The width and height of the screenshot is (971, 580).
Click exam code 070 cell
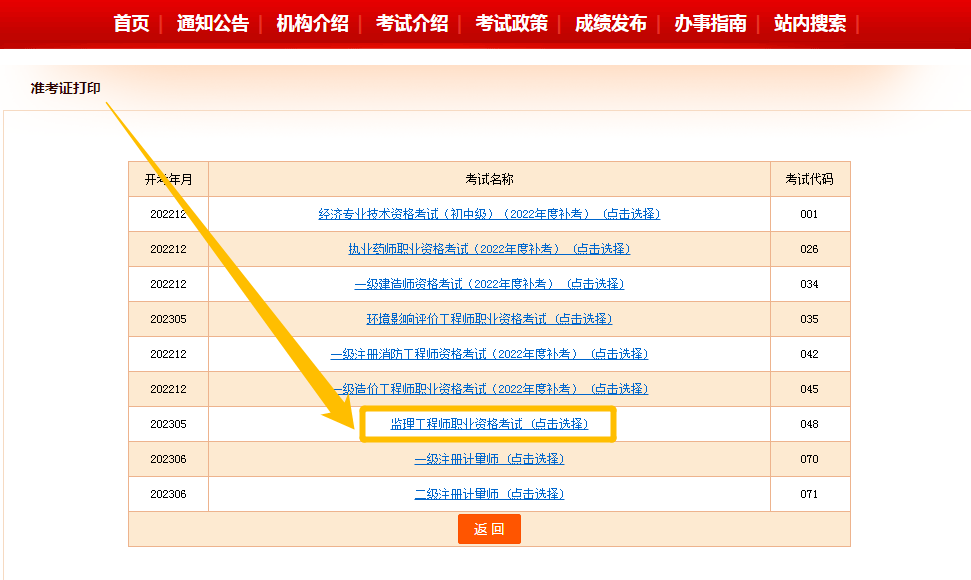pyautogui.click(x=809, y=459)
